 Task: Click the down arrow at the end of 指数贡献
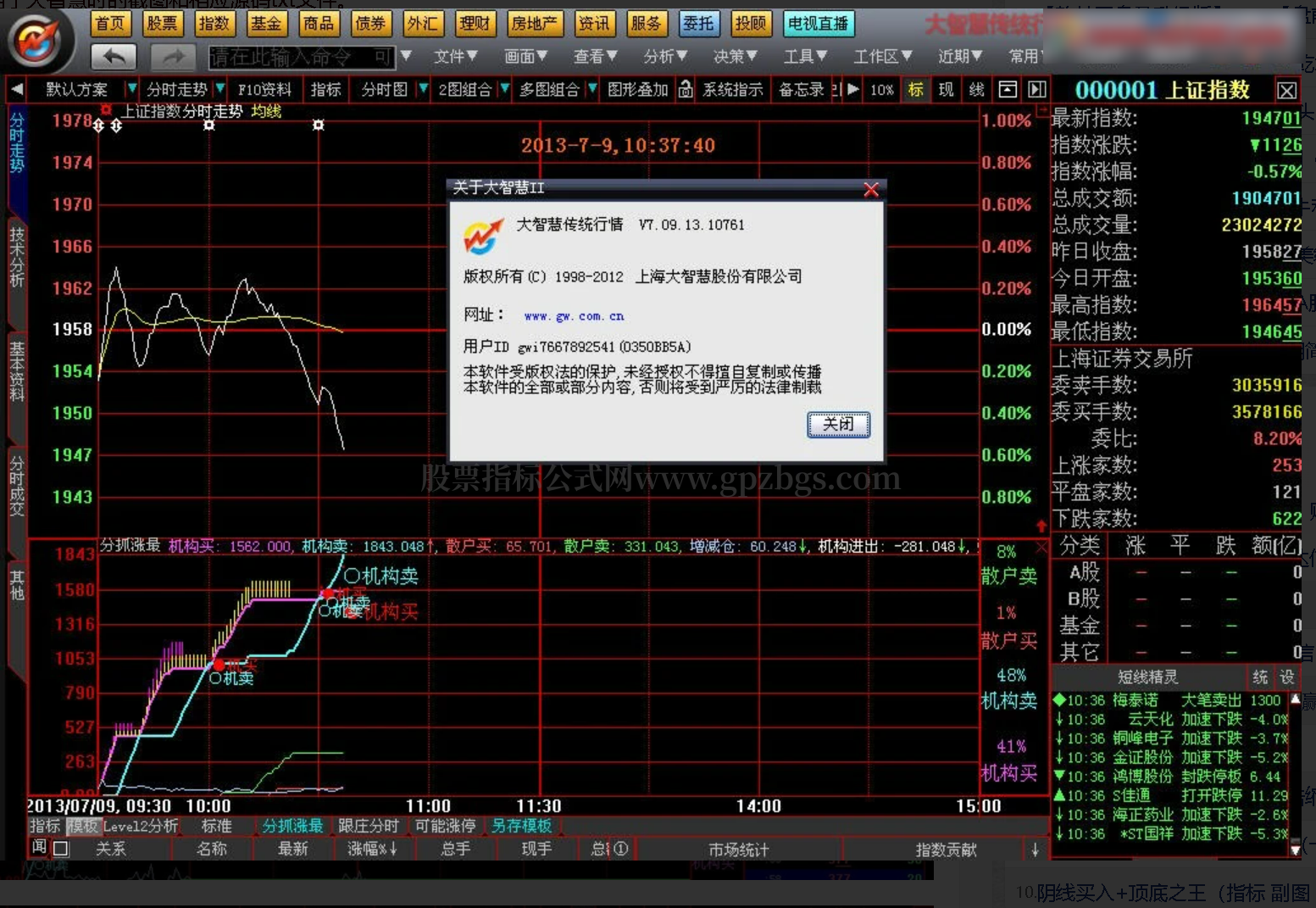click(1036, 850)
